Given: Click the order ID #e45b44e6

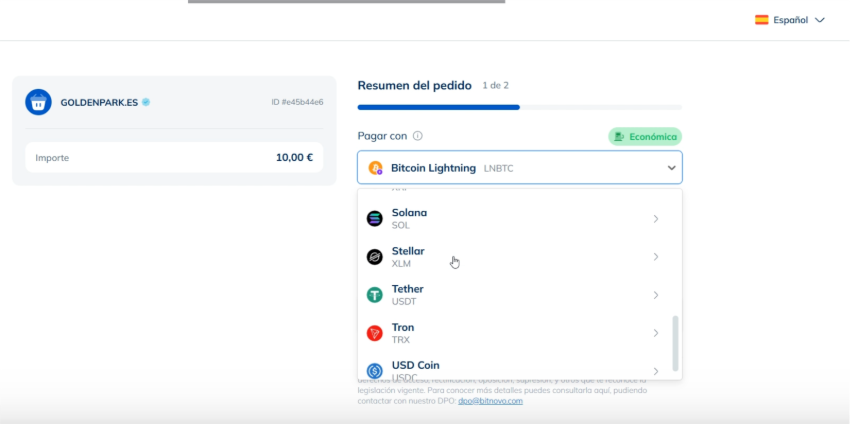Looking at the screenshot, I should coord(297,102).
